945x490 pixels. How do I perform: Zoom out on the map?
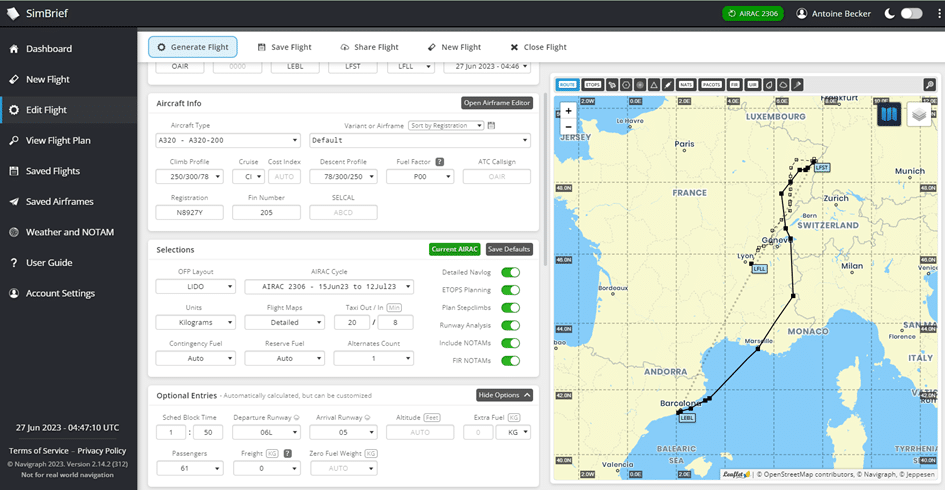568,127
